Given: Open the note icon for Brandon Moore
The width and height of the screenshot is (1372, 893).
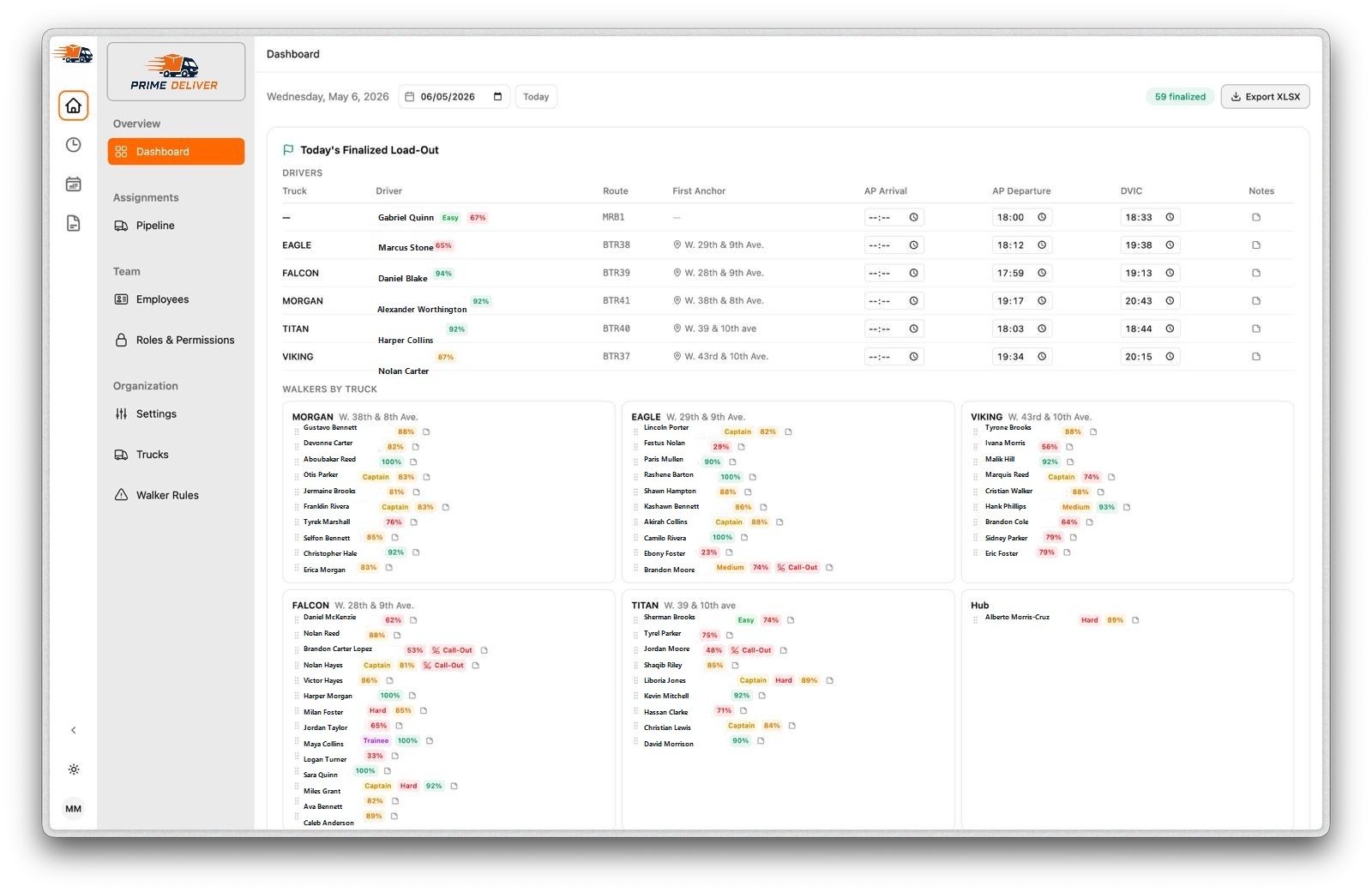Looking at the screenshot, I should tap(829, 568).
